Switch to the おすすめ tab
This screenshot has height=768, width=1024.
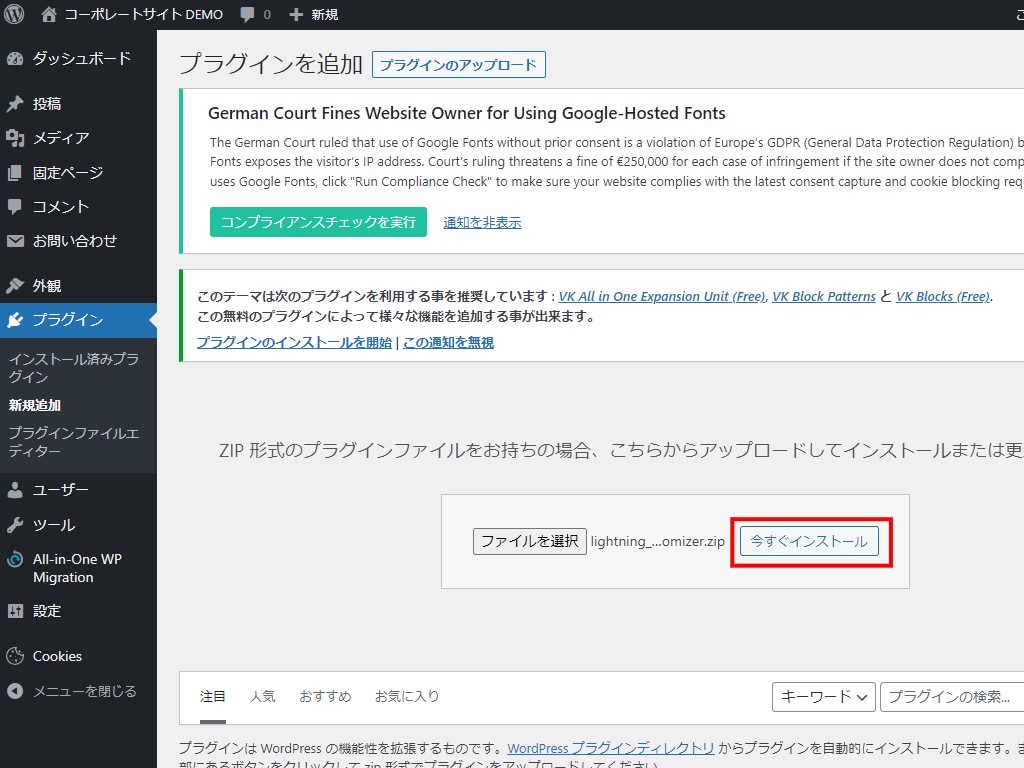click(325, 696)
